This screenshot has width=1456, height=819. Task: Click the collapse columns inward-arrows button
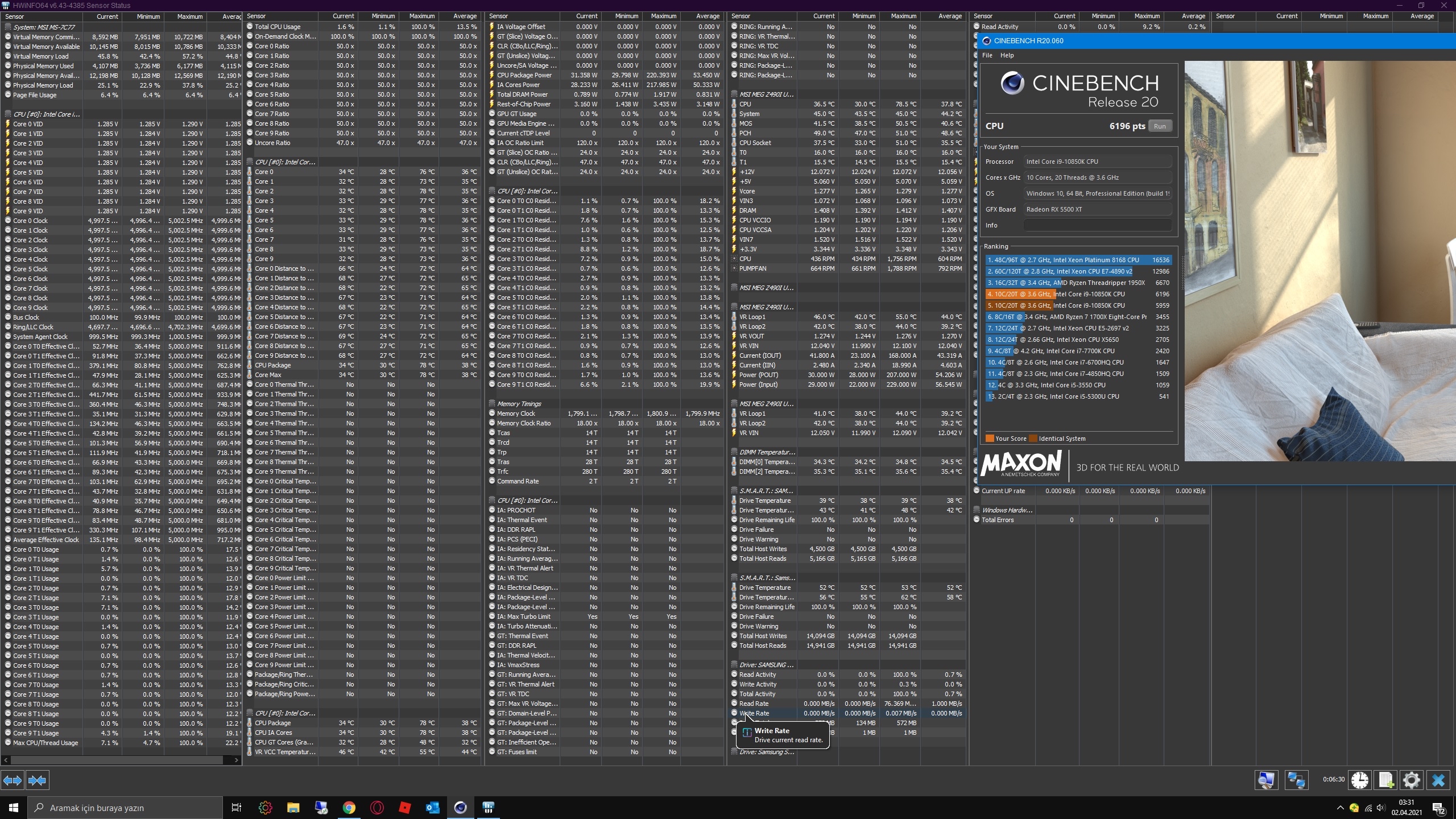coord(38,780)
